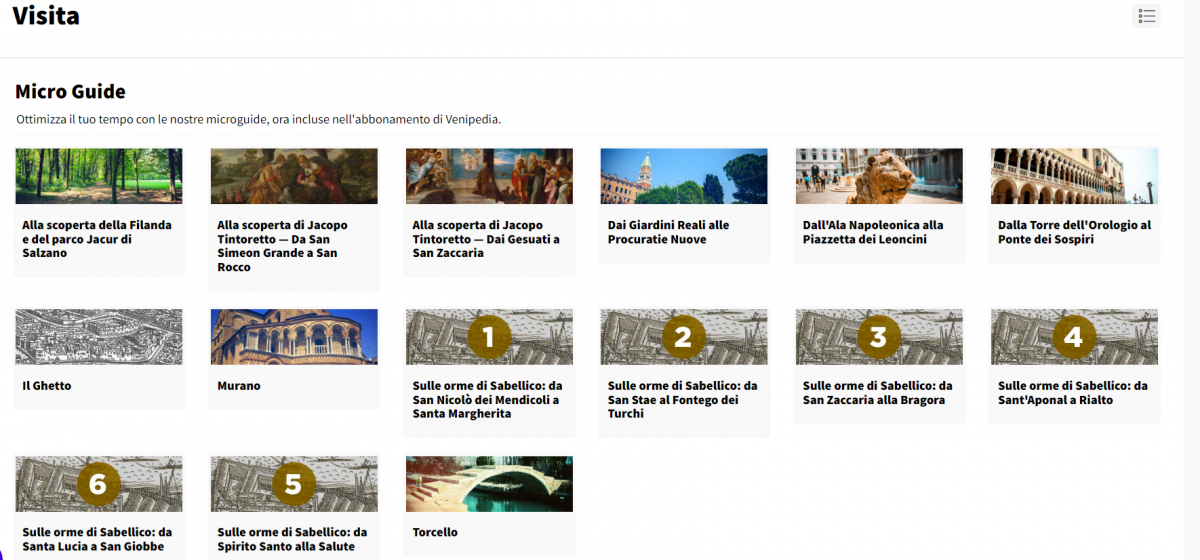Screen dimensions: 1200x560
Task: Click the Torcello bridge photo thumbnail
Action: 489,484
